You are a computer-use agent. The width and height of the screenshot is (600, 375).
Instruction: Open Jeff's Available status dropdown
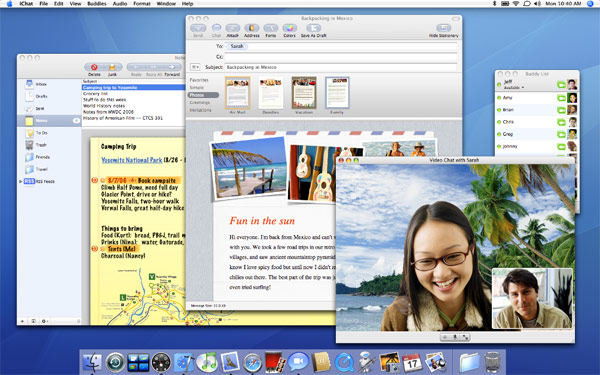tap(514, 88)
